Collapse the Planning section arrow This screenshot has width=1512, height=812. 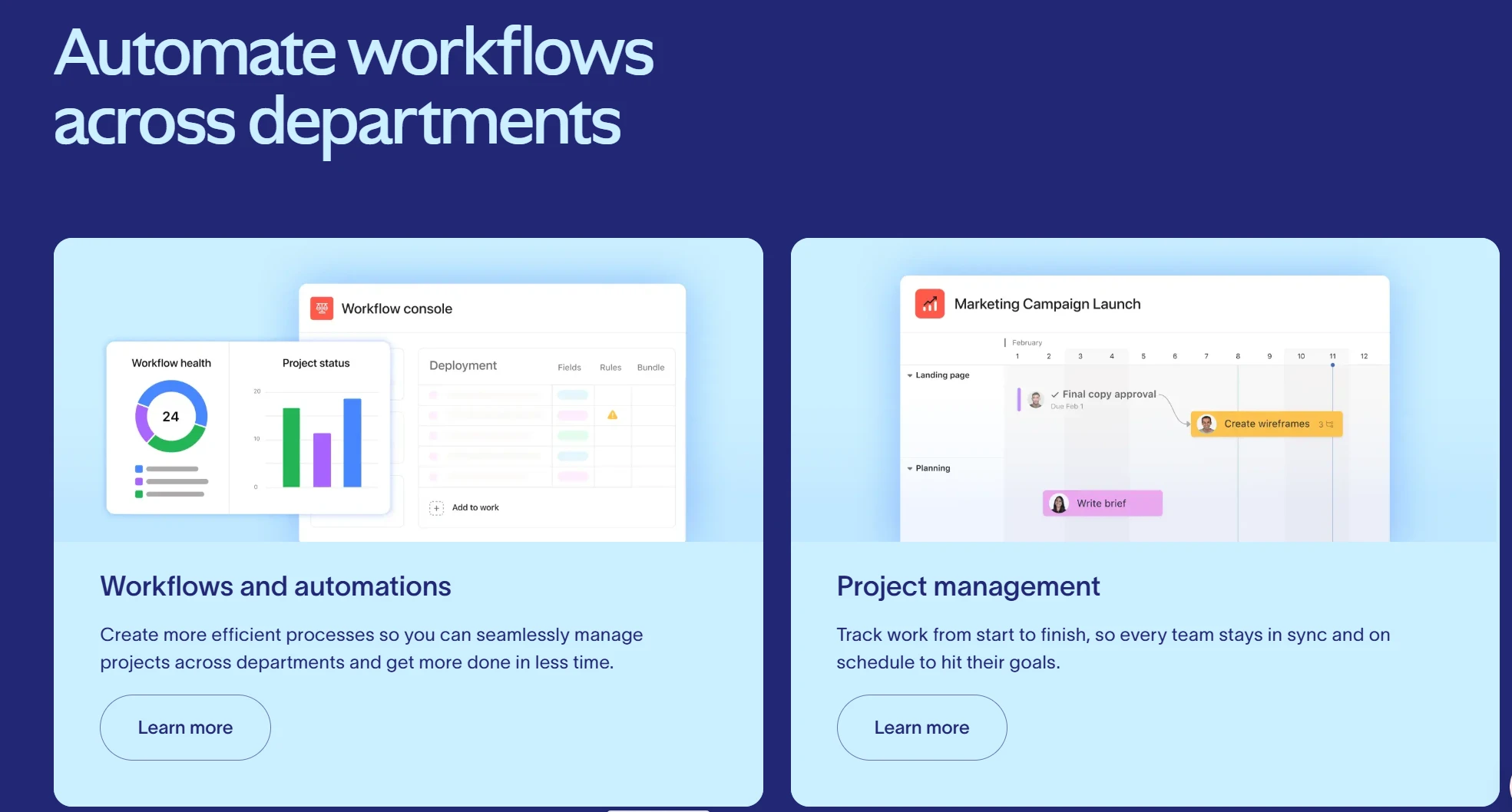tap(910, 468)
